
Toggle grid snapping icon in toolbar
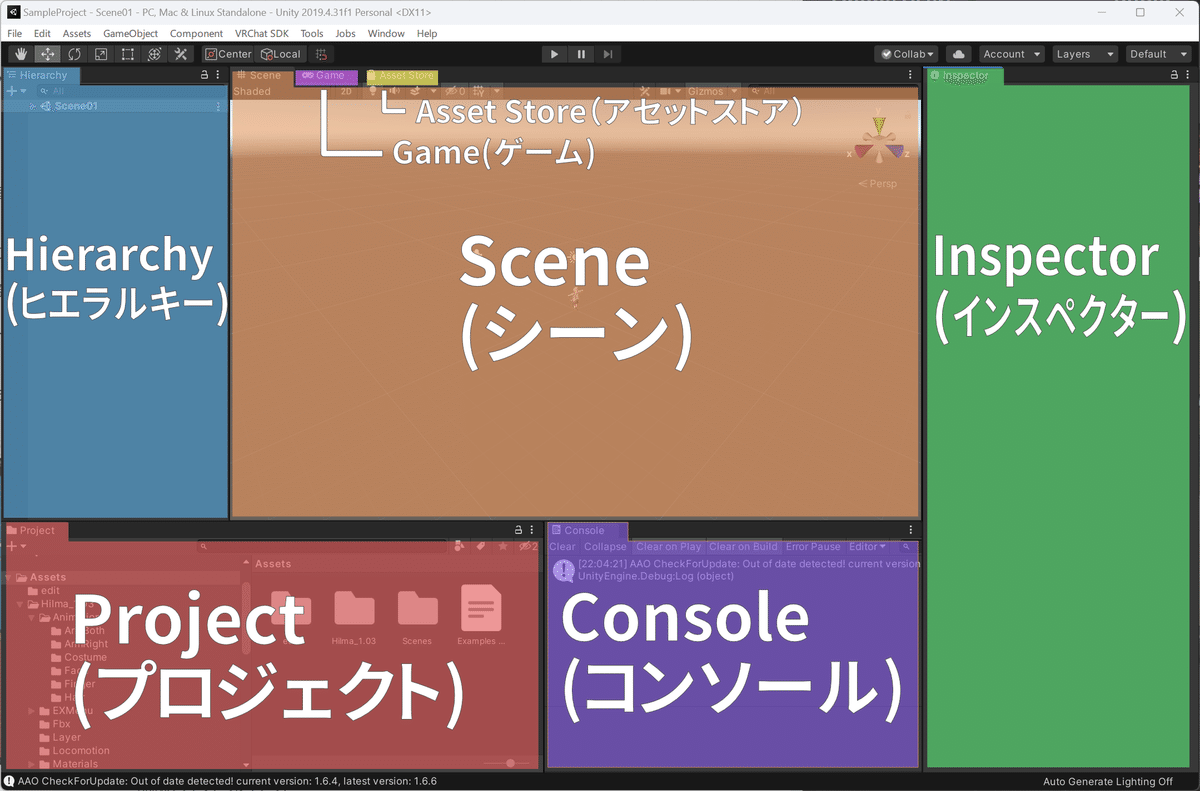[x=320, y=54]
